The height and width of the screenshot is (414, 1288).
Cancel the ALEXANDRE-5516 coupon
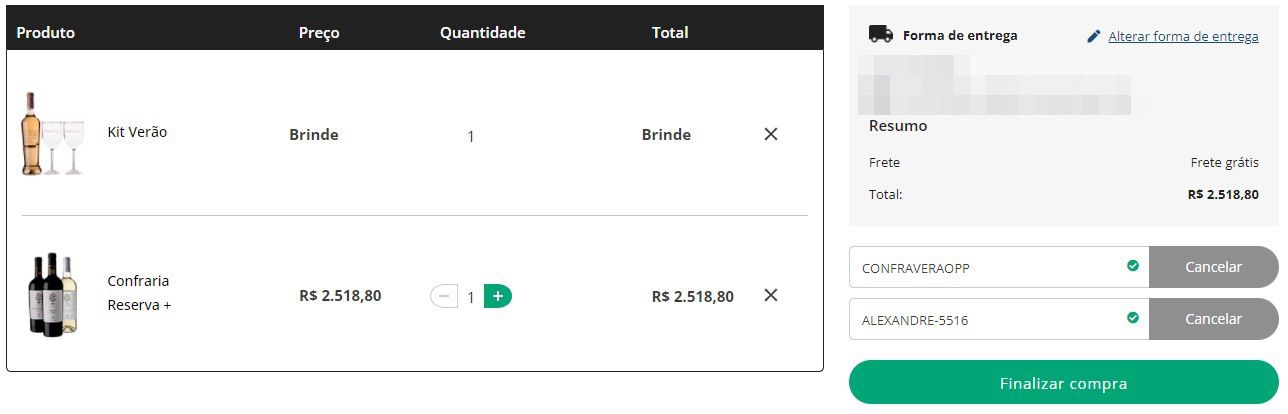tap(1213, 319)
